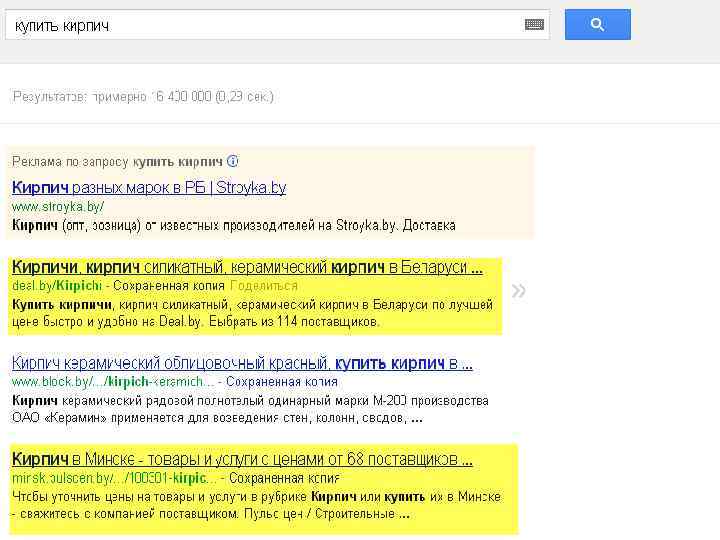This screenshot has height=540, width=720.
Task: Click snippet Купить кирпичи, кирпич силикатный
Action: (252, 313)
